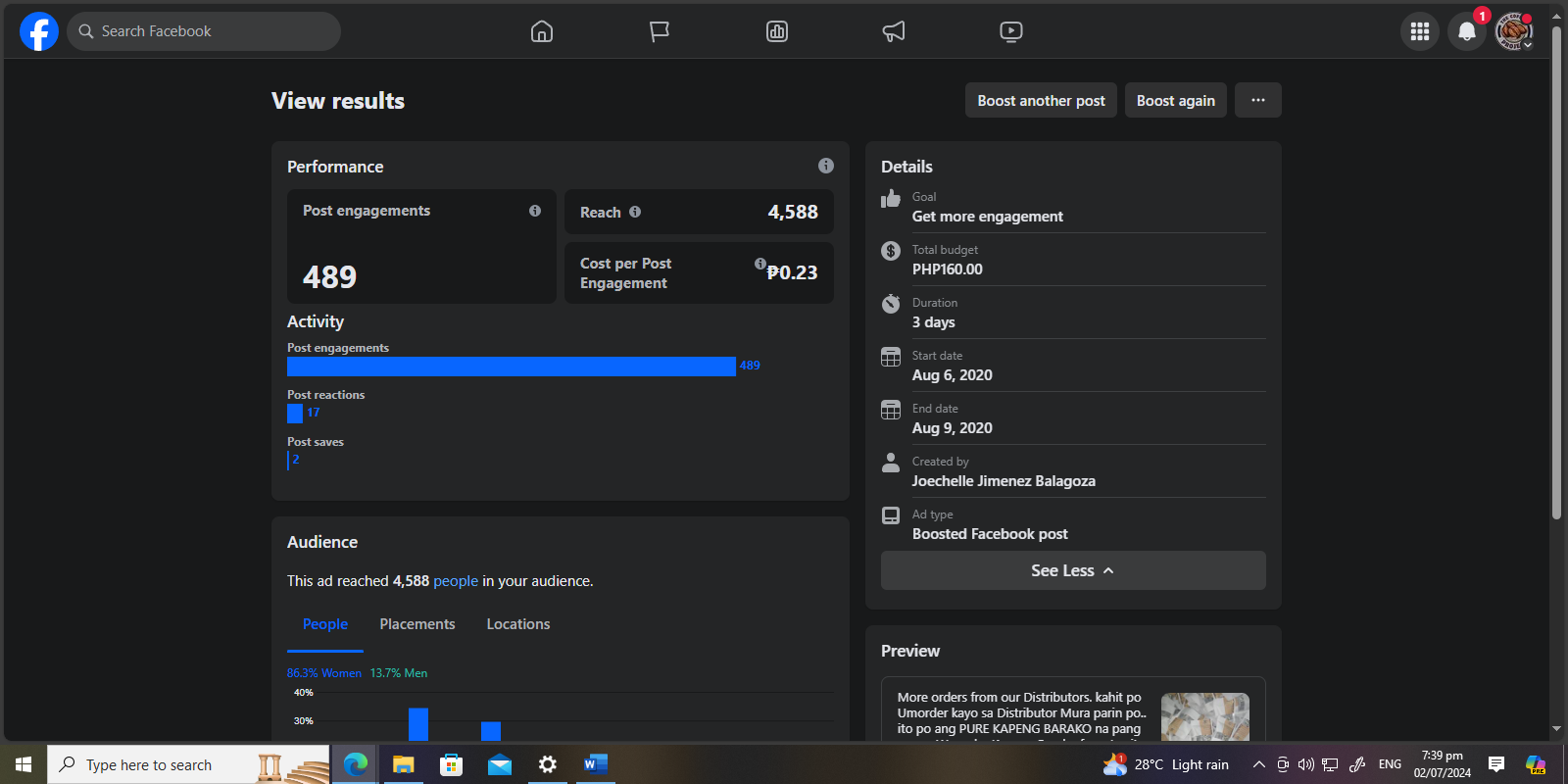Click Boost another post button
This screenshot has height=784, width=1568.
pyautogui.click(x=1041, y=100)
